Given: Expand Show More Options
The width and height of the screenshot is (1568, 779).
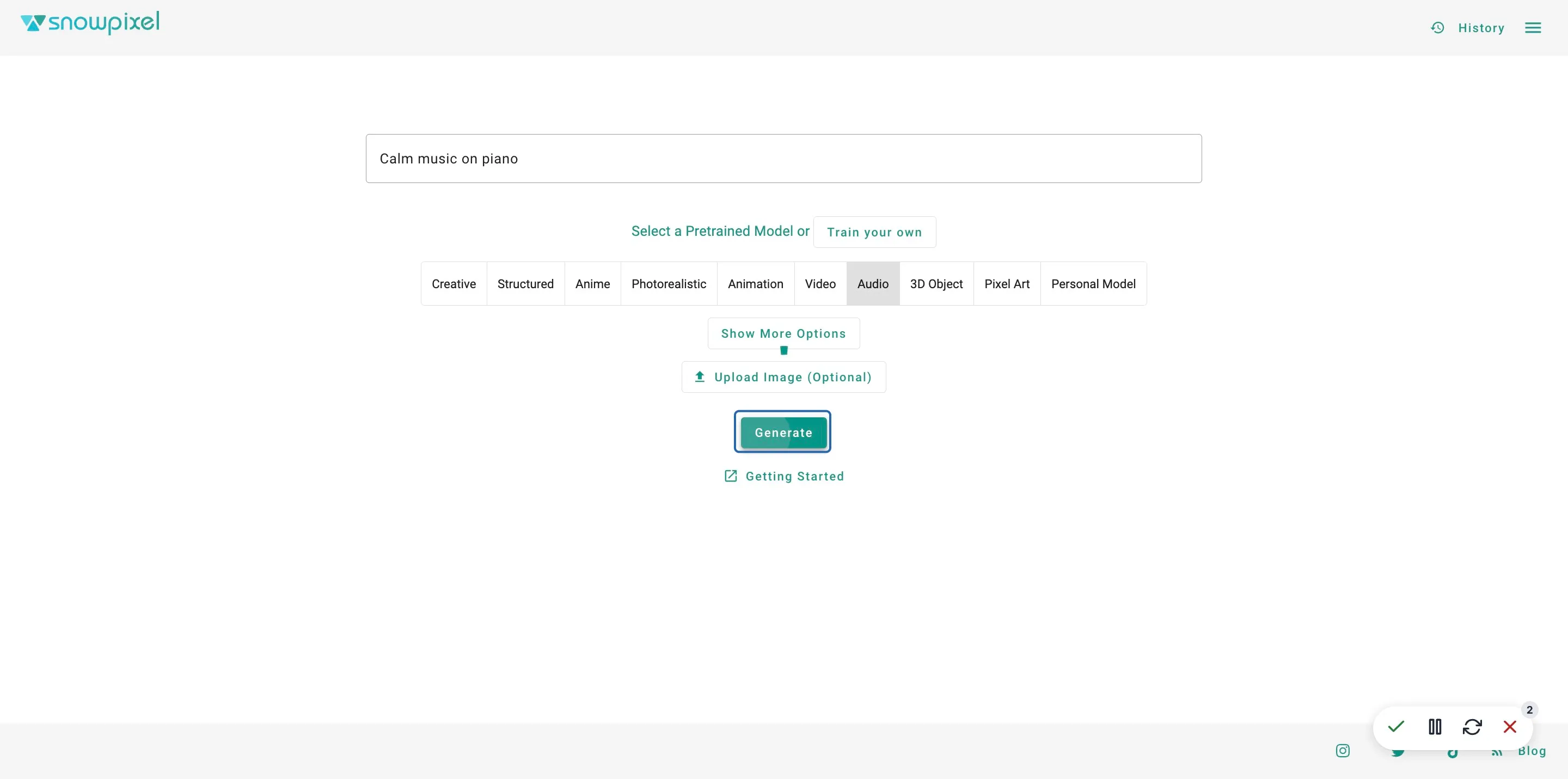Looking at the screenshot, I should click(x=783, y=333).
